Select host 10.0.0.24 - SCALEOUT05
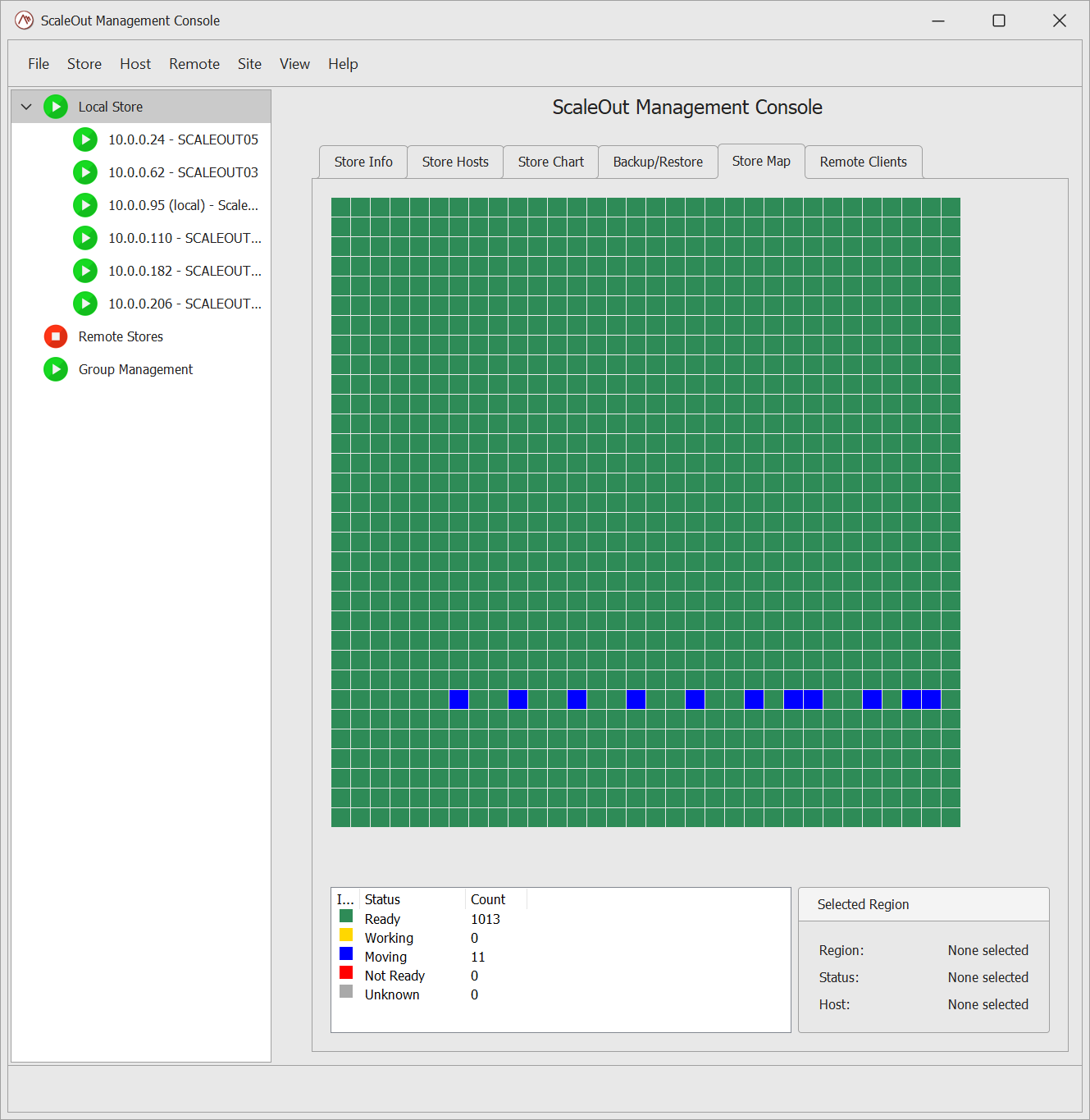This screenshot has height=1120, width=1090. [x=183, y=139]
